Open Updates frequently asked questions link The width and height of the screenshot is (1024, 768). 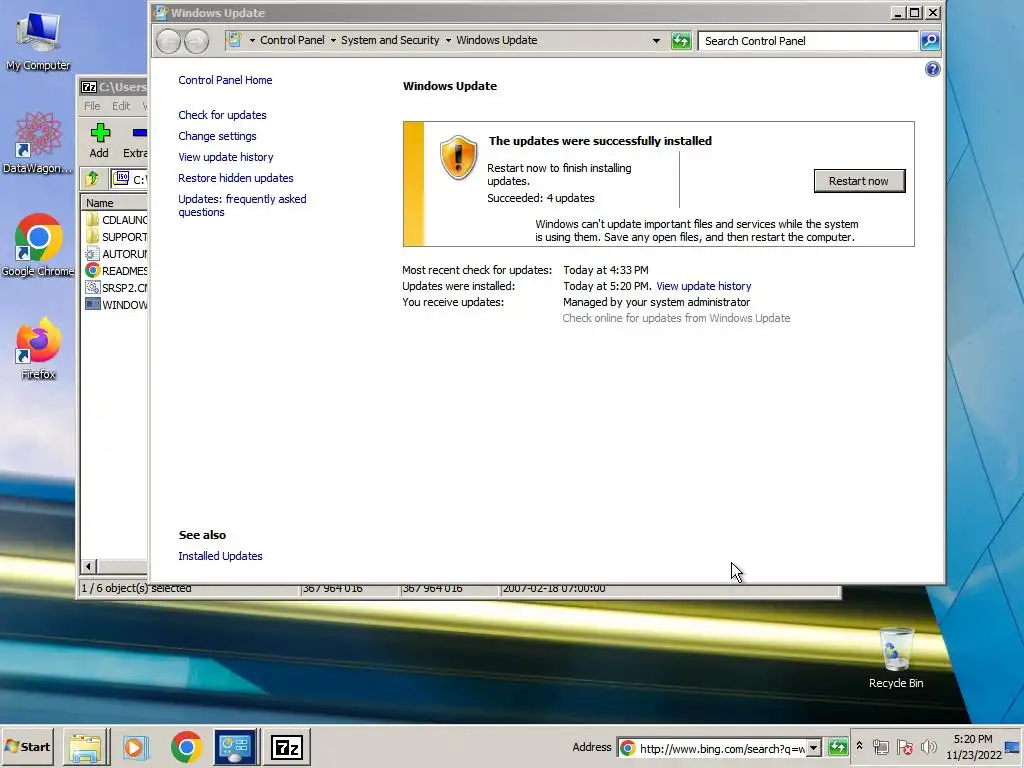point(242,205)
